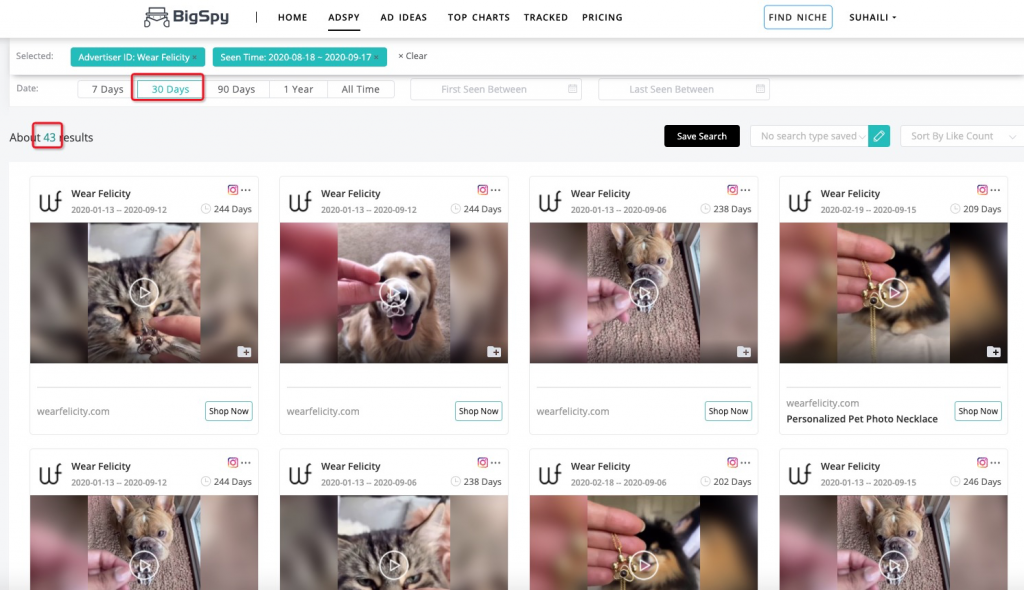Add 238 Days bulldog ad to collection
The width and height of the screenshot is (1024, 590).
click(x=744, y=352)
